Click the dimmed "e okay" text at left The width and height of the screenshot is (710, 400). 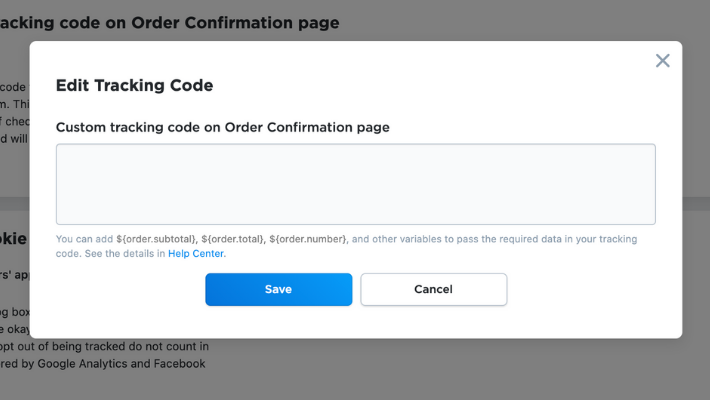tap(13, 329)
